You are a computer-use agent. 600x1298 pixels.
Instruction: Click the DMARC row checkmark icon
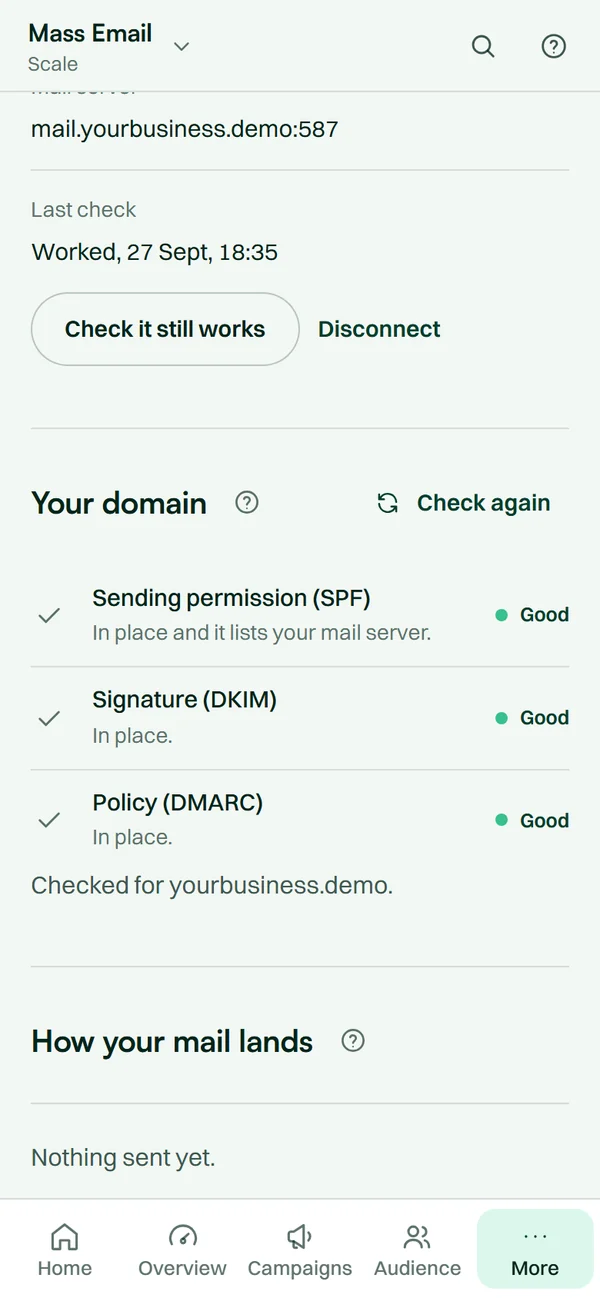(x=49, y=821)
